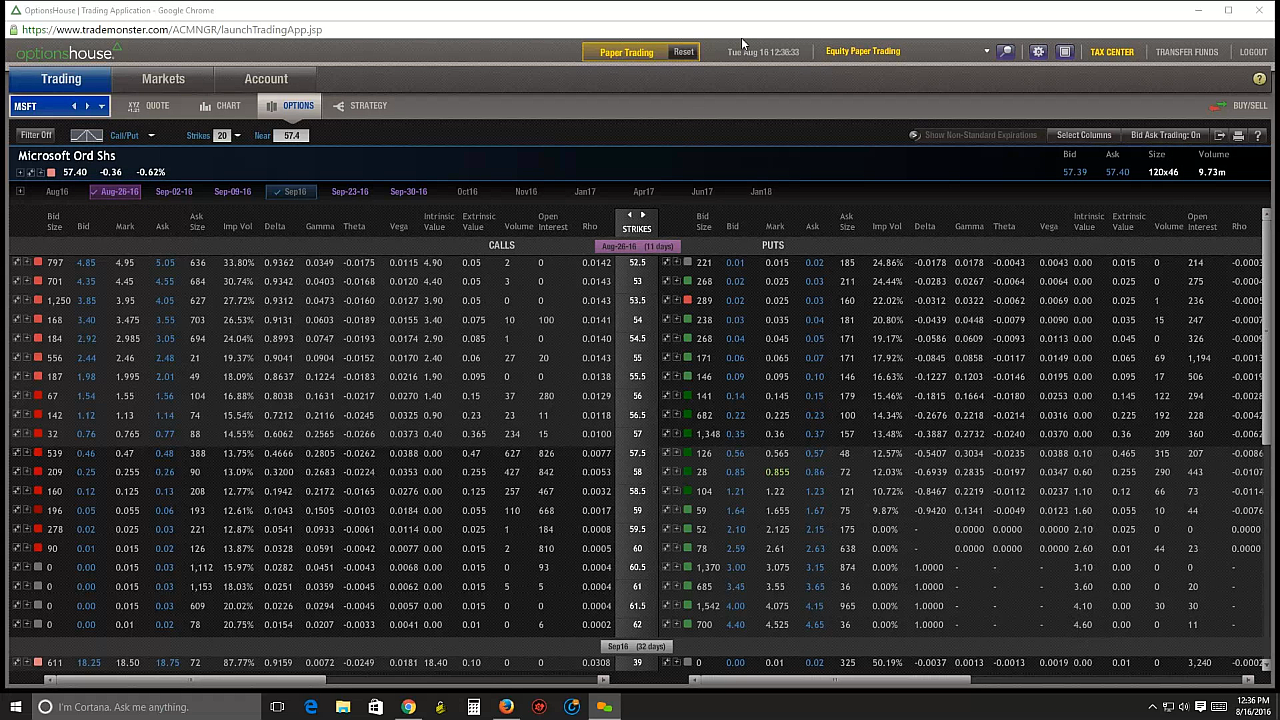
Task: Open Edge from the taskbar
Action: [311, 707]
